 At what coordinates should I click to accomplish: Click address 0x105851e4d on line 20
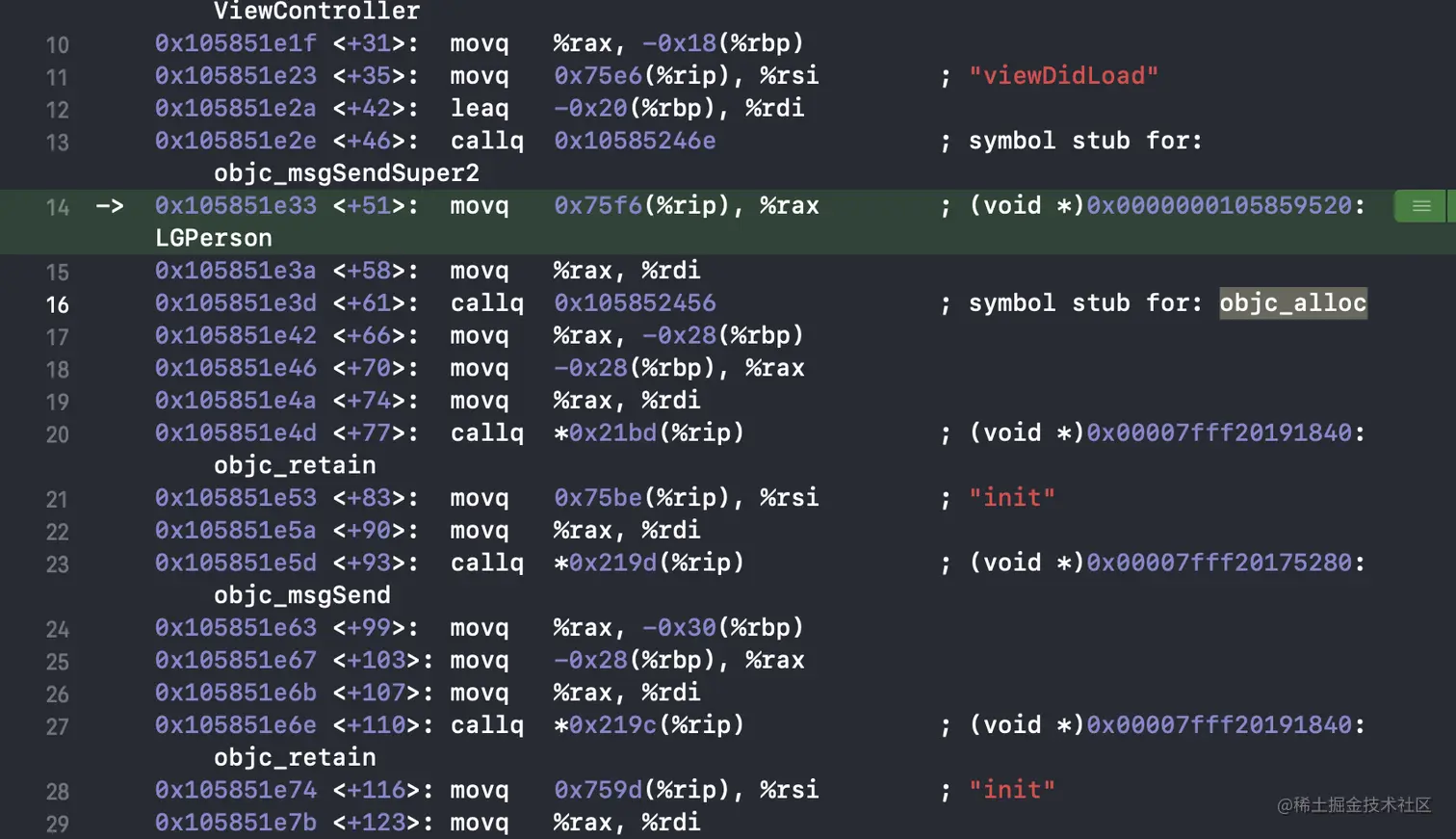235,433
